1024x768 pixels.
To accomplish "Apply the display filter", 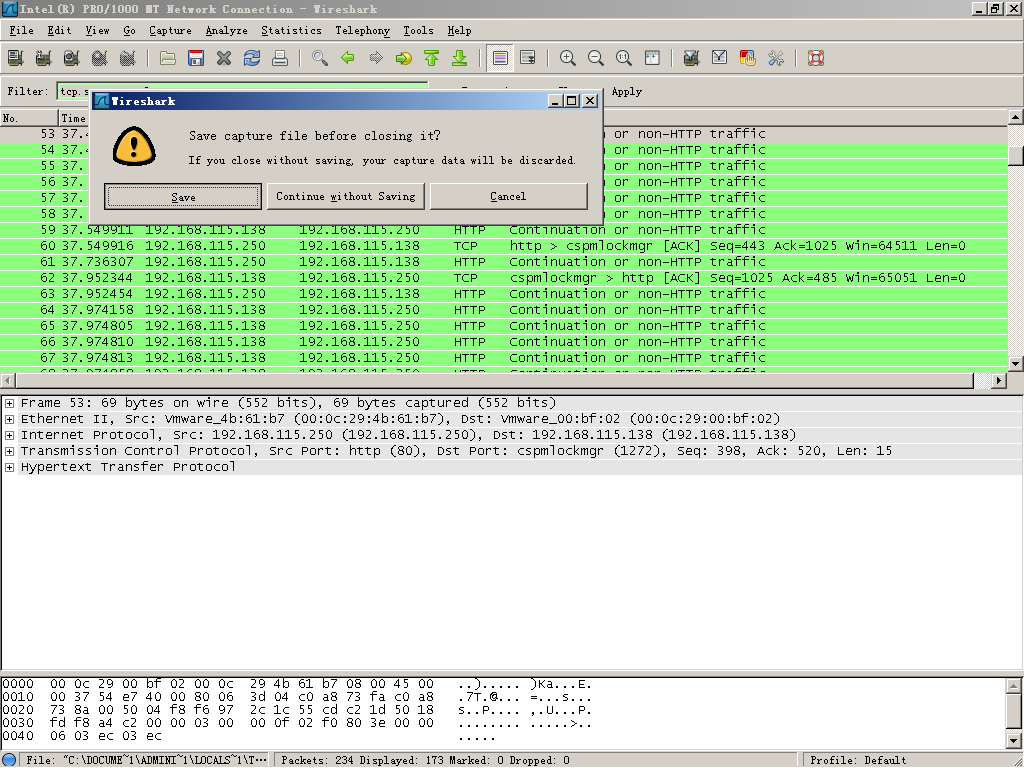I will (x=626, y=92).
